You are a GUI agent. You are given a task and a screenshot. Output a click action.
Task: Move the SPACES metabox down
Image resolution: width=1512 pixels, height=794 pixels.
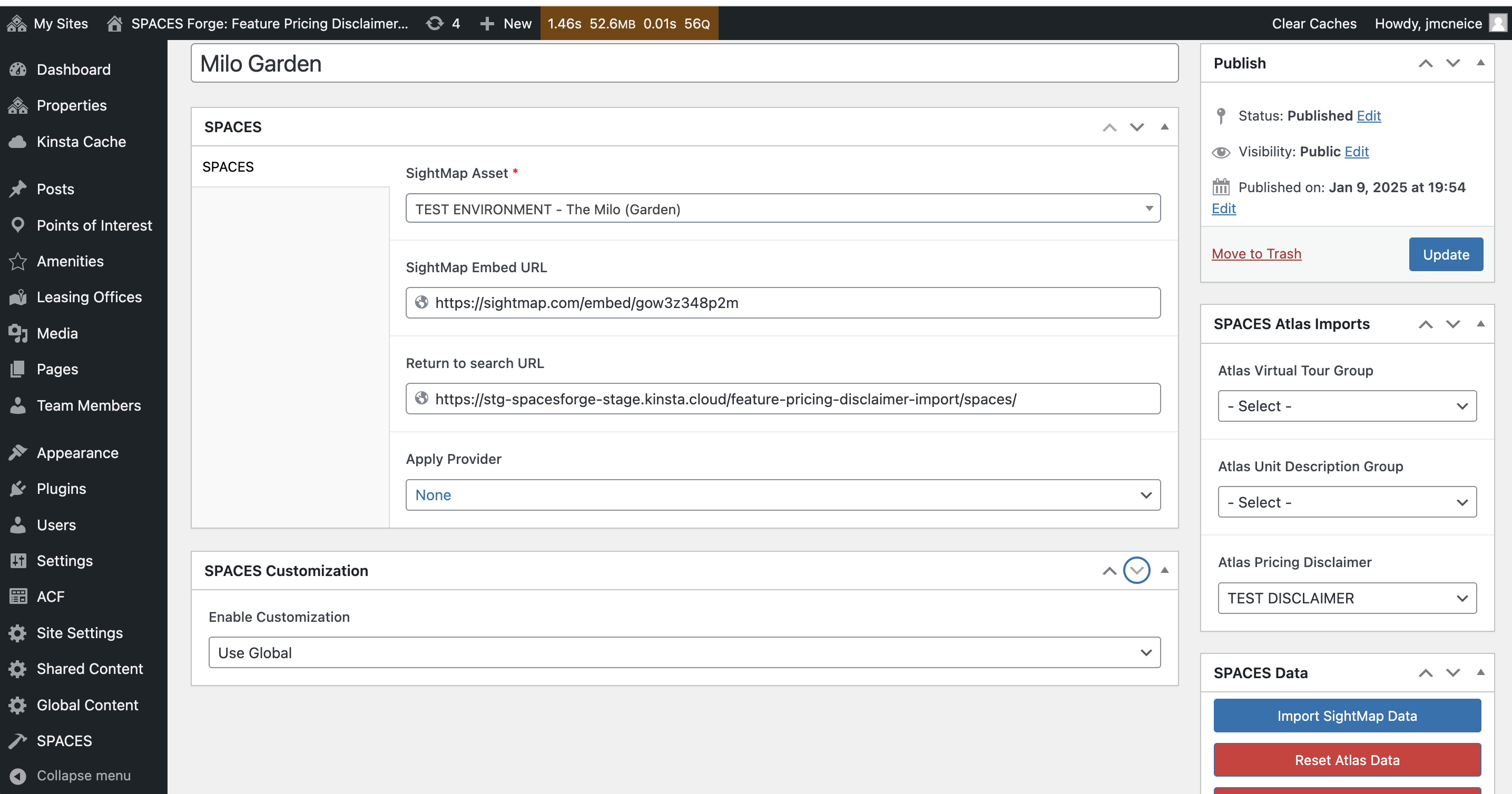coord(1137,127)
